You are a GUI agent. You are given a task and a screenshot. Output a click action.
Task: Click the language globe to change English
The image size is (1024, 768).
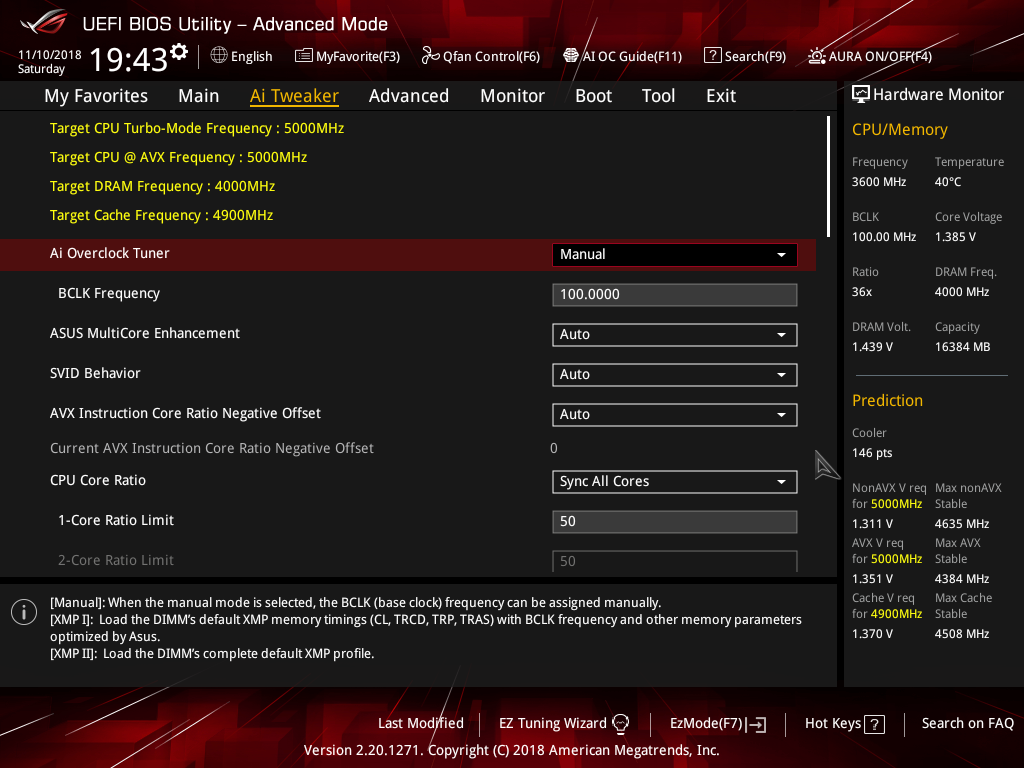pyautogui.click(x=241, y=56)
